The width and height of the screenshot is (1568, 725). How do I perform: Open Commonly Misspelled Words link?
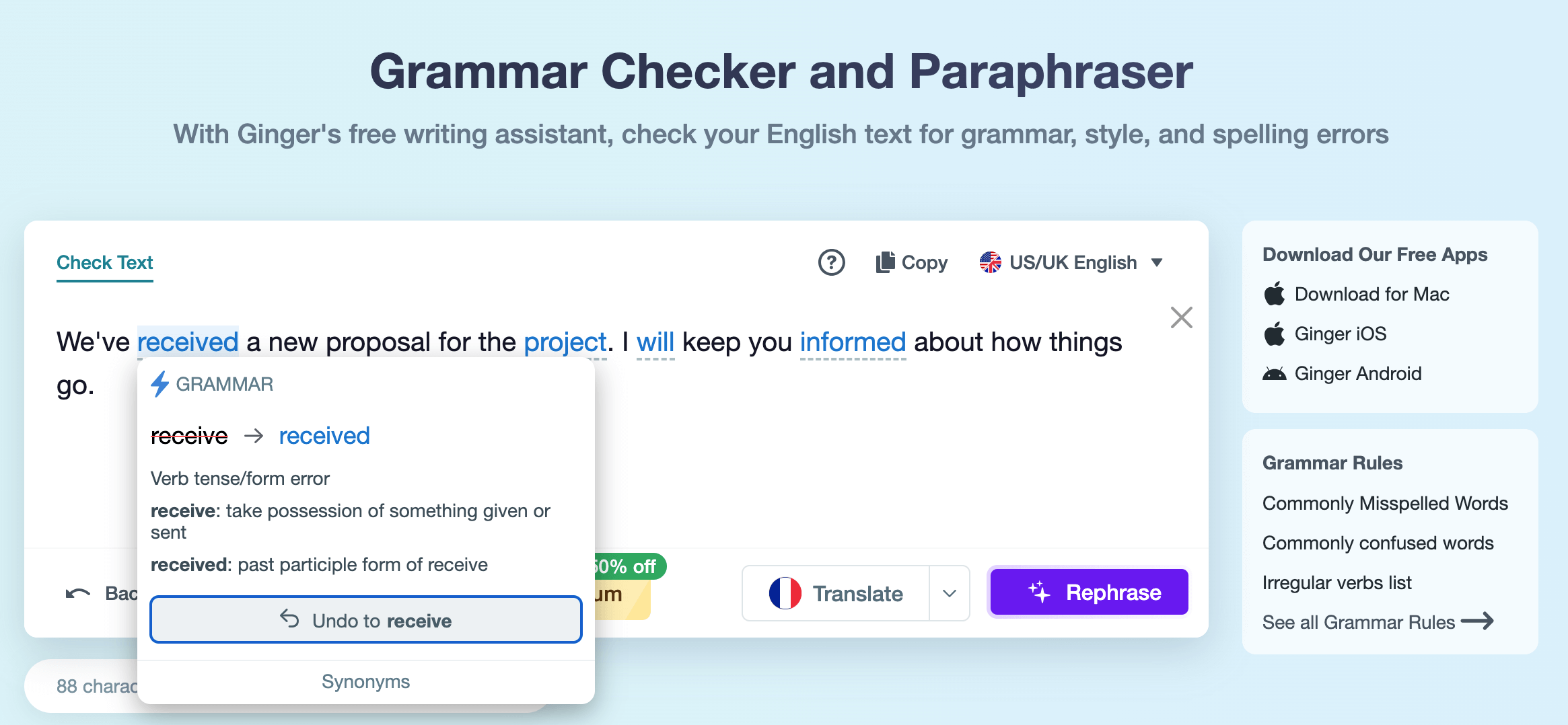tap(1385, 503)
